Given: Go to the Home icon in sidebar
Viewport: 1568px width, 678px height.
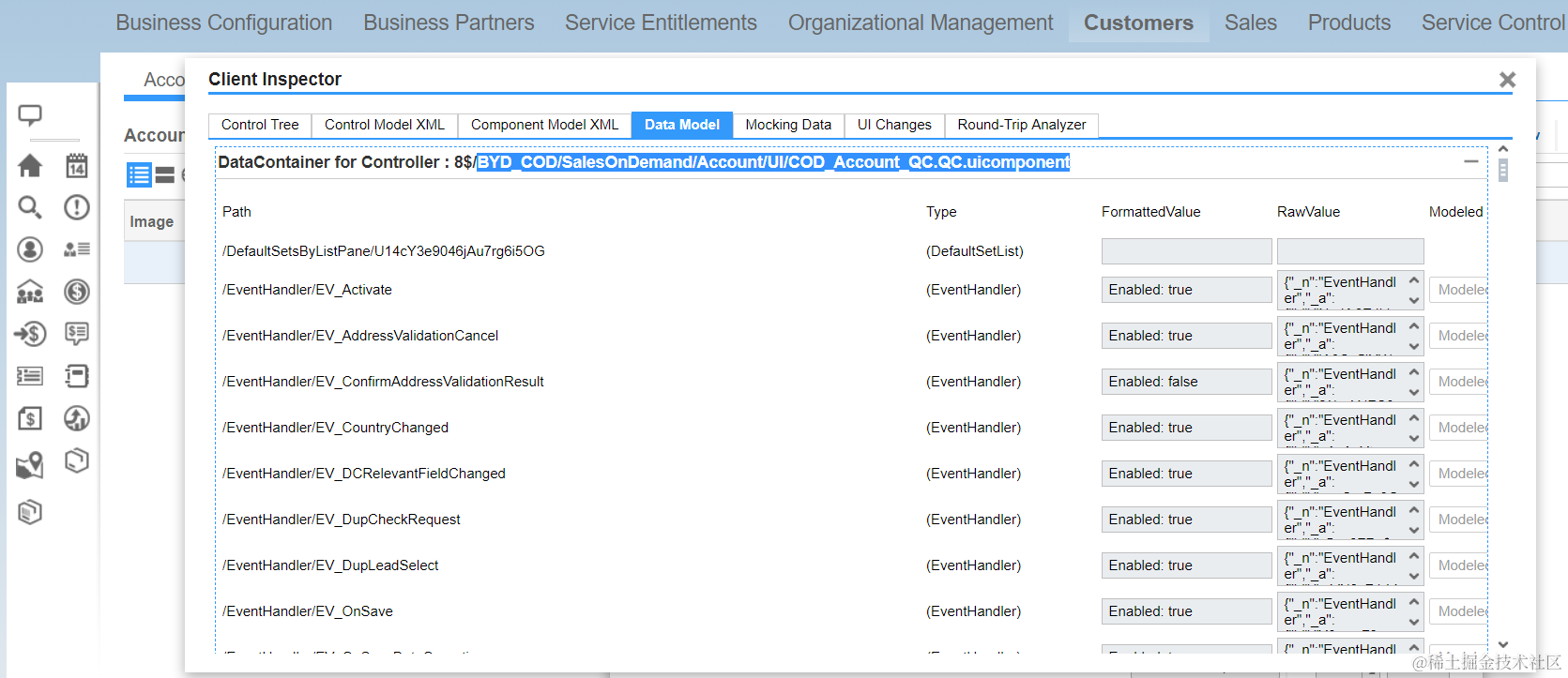Looking at the screenshot, I should (30, 166).
